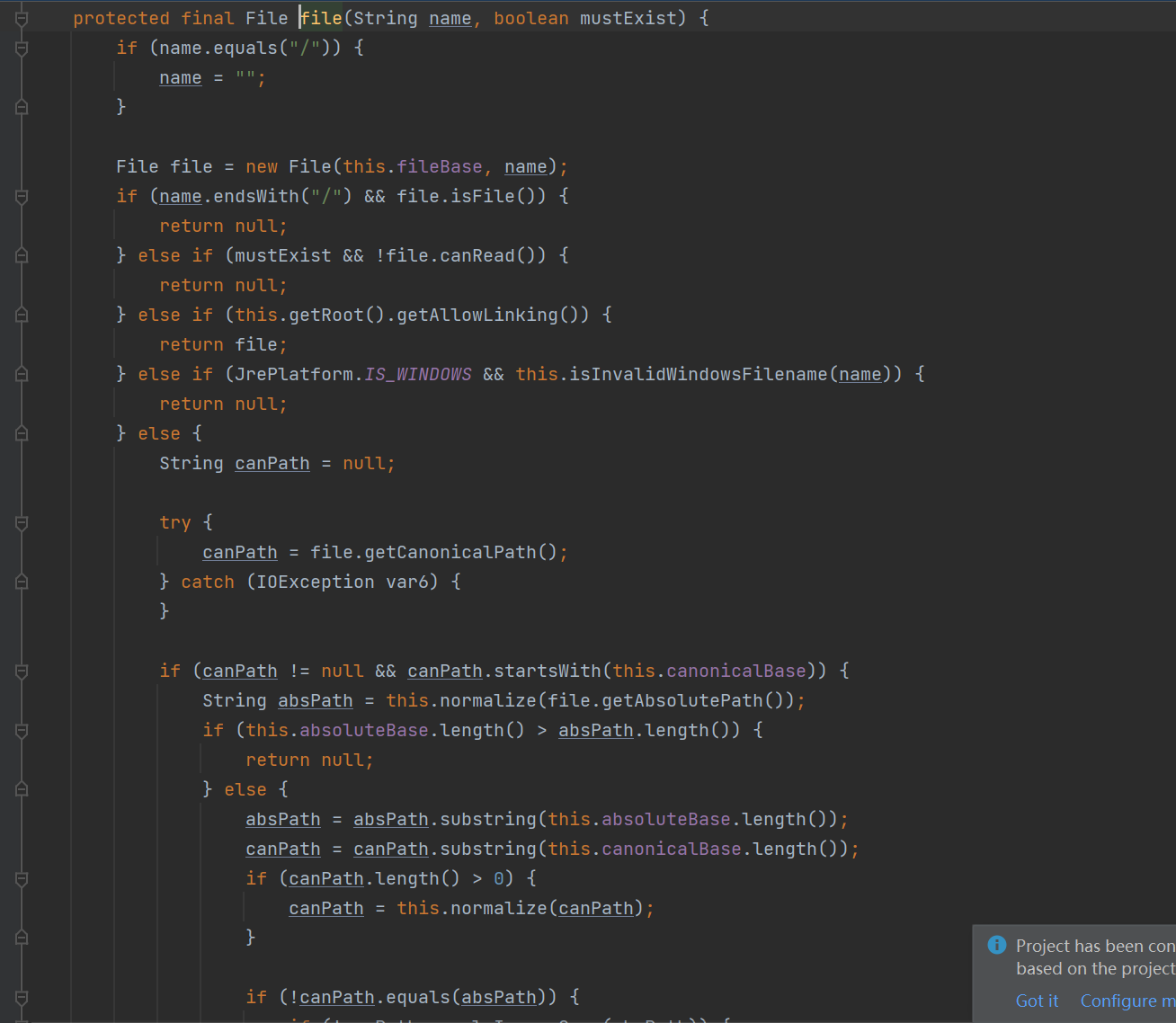1176x1023 pixels.
Task: Fold the else if mustExist block
Action: click(x=22, y=255)
